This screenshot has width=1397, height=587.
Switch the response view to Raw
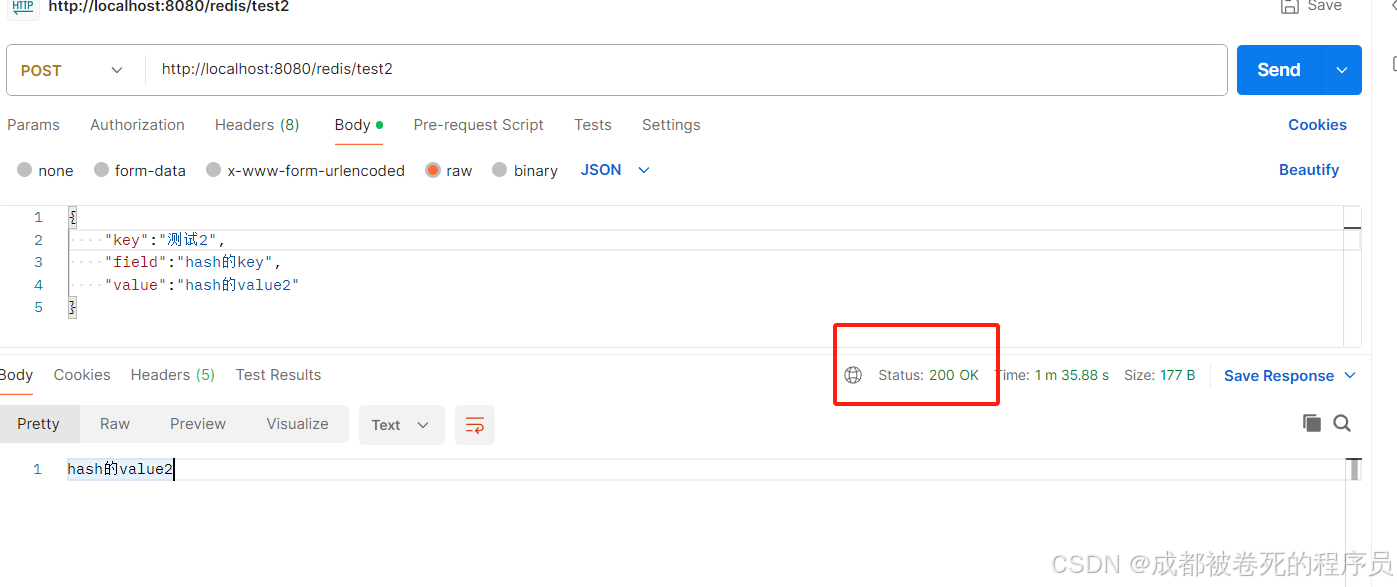[x=115, y=424]
